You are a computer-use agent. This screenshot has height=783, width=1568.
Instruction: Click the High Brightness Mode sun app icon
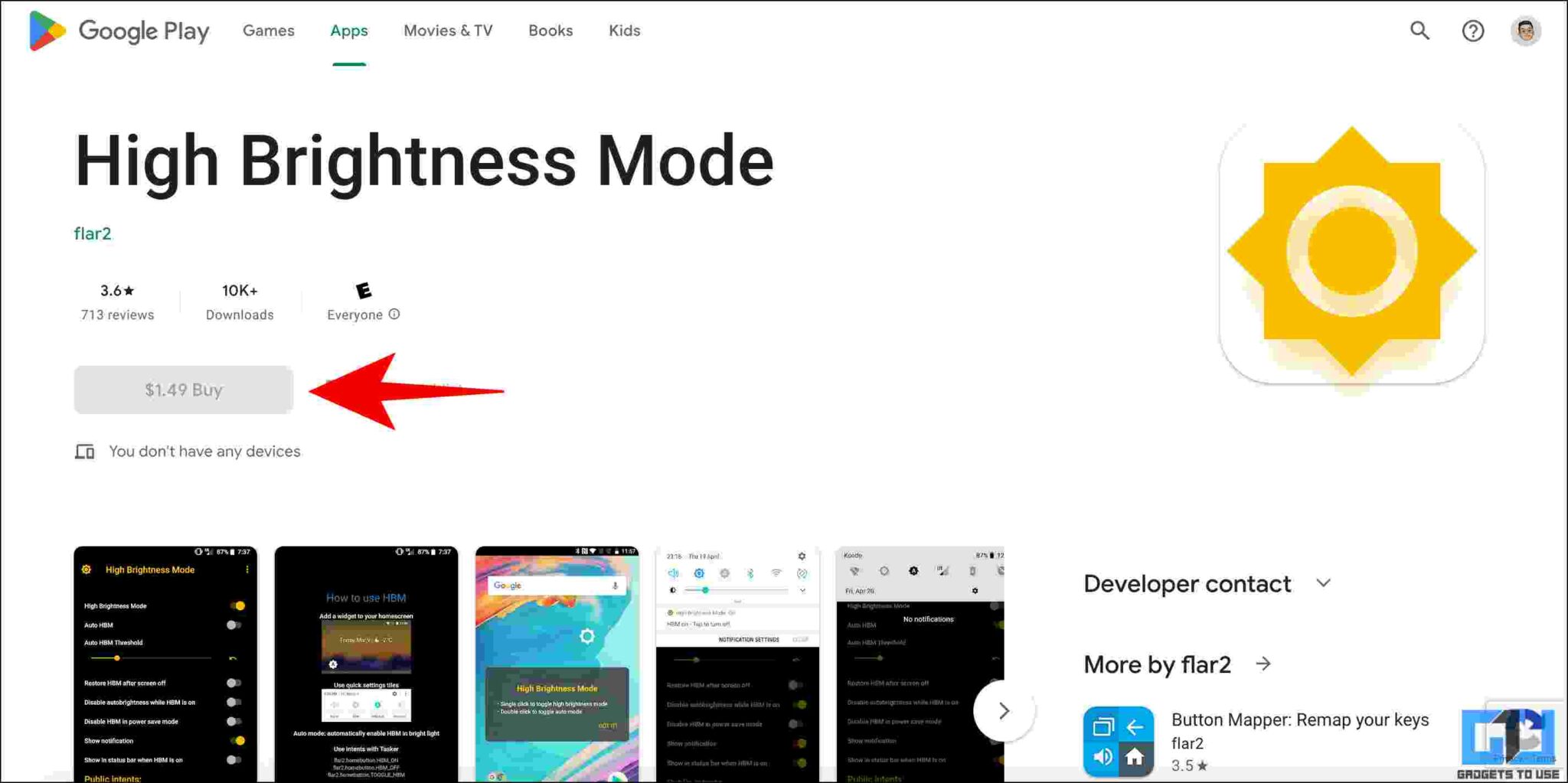[x=1352, y=253]
